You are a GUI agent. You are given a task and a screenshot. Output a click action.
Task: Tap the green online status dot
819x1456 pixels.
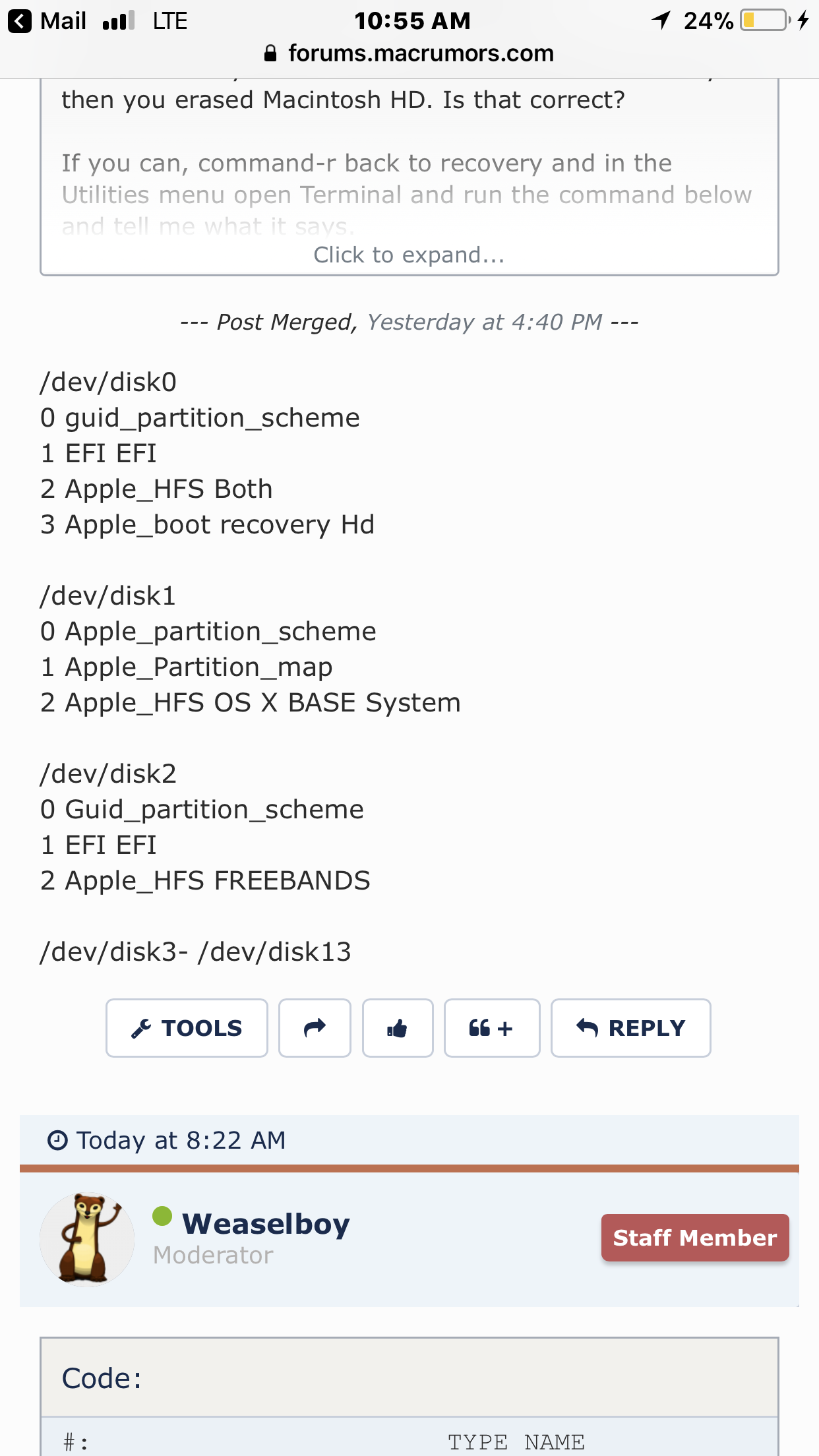(162, 1215)
